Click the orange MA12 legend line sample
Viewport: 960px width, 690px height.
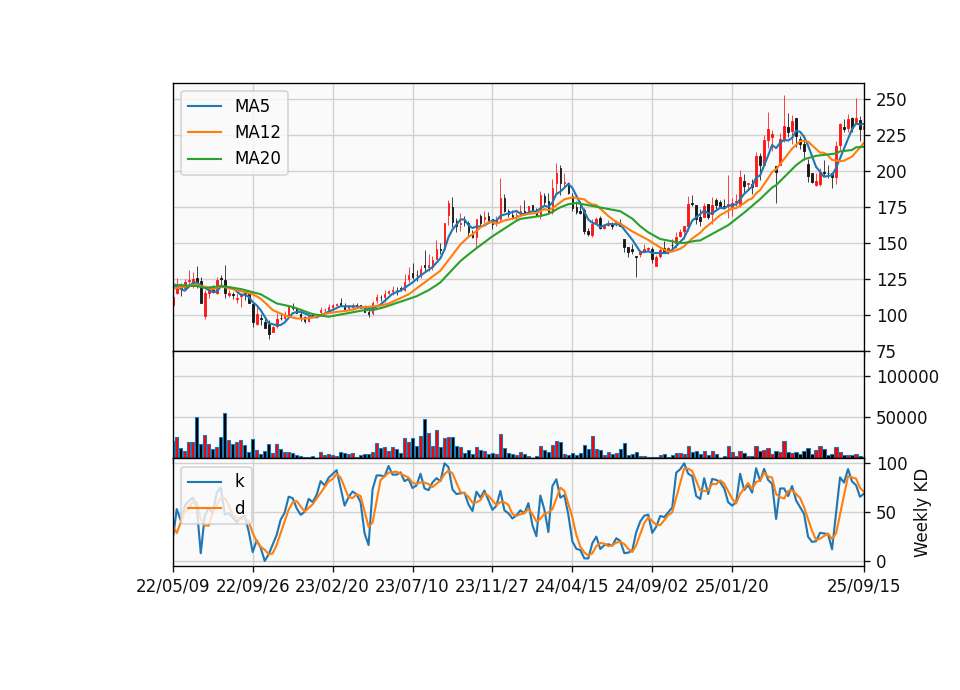click(204, 132)
